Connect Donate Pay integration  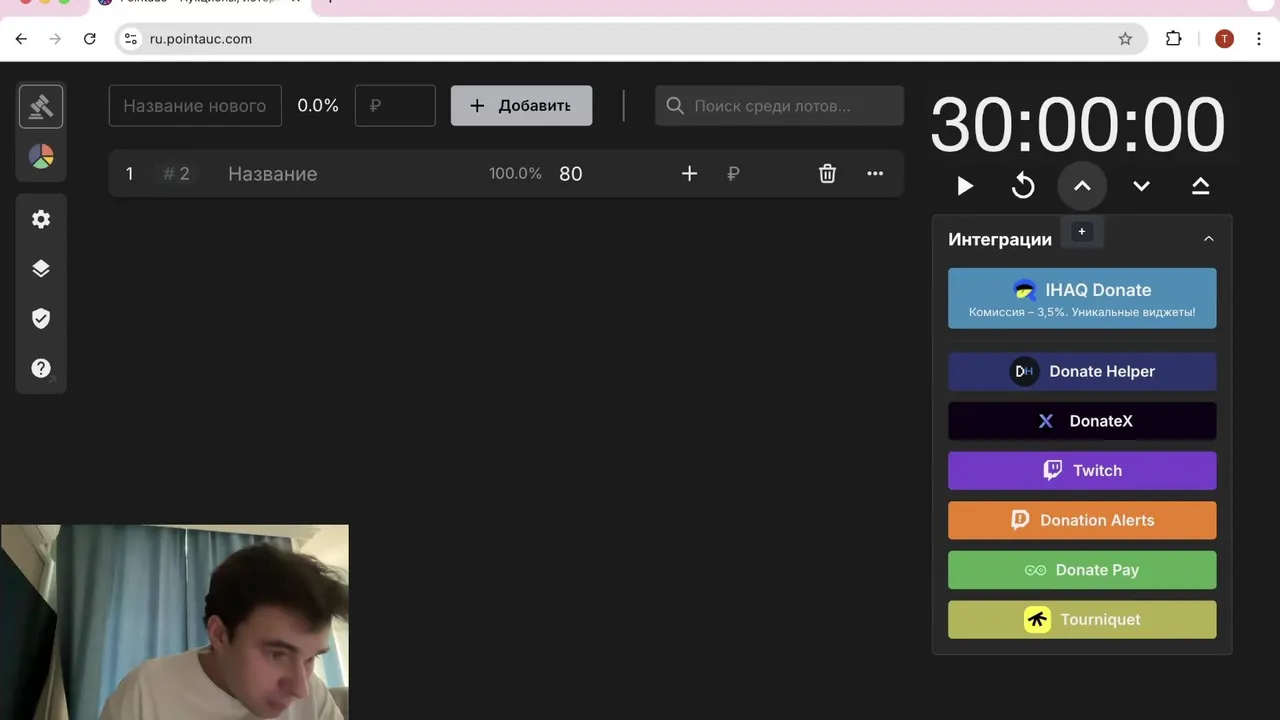tap(1082, 570)
